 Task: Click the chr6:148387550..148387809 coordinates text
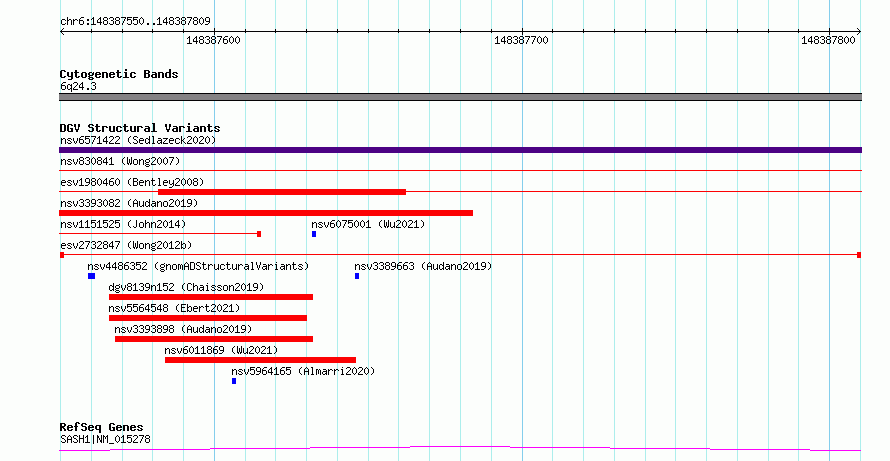(135, 22)
